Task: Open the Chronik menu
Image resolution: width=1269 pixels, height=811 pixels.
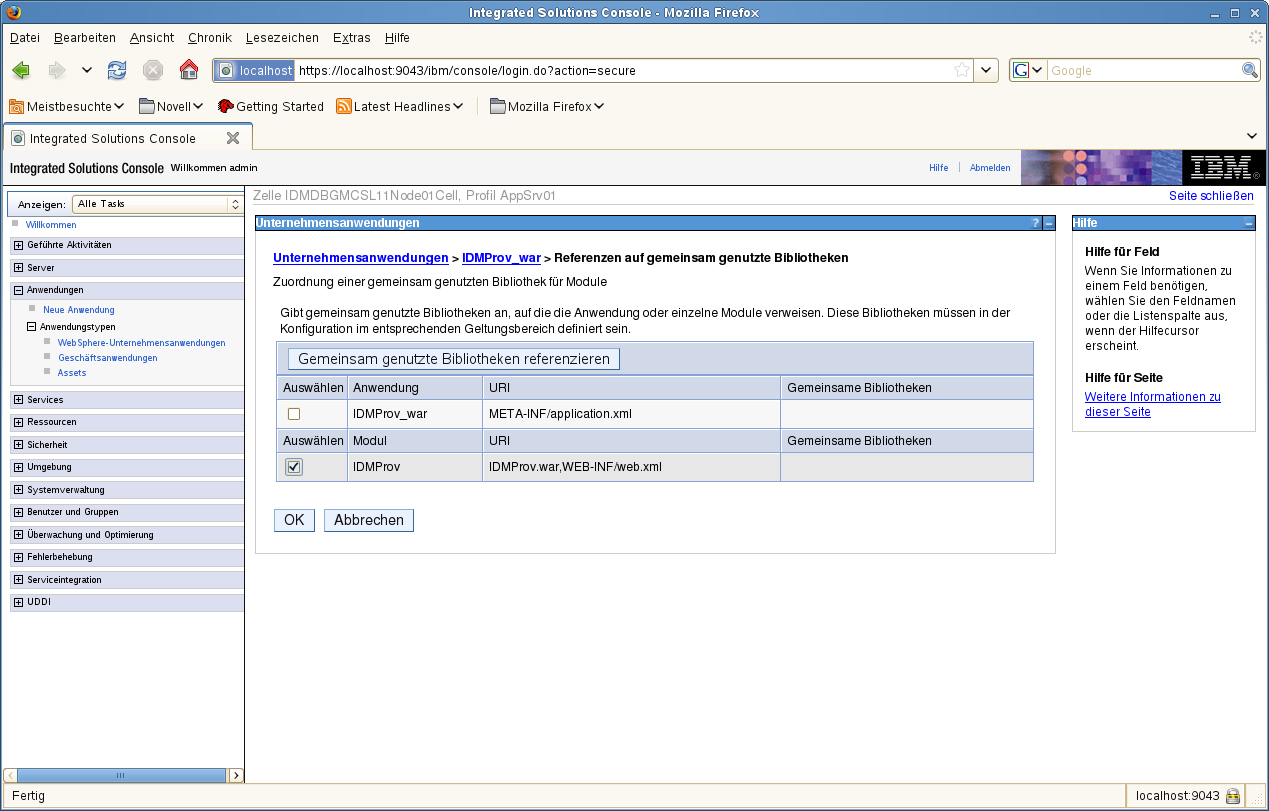Action: click(210, 38)
